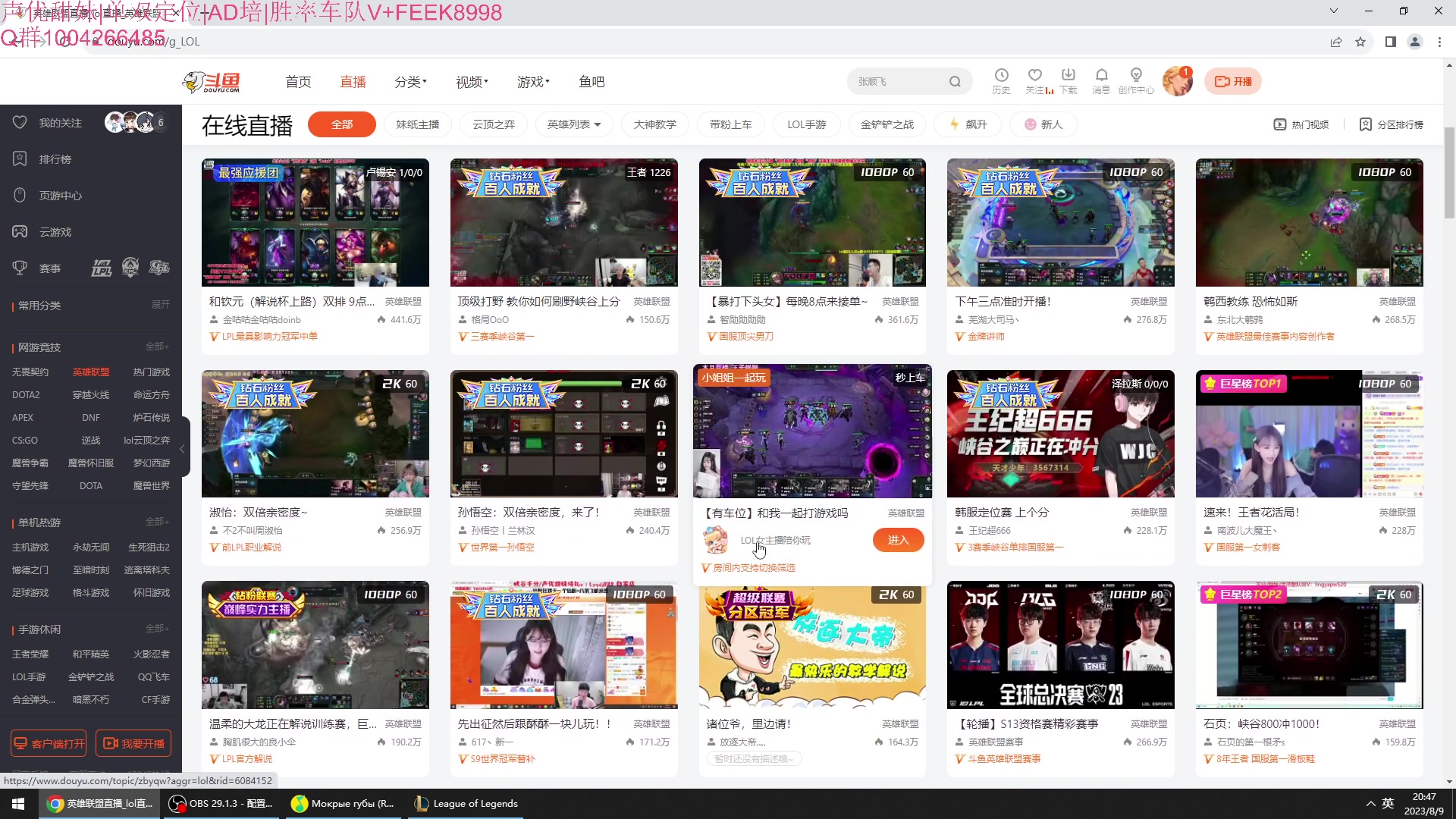
Task: Click the user avatar in header
Action: (1177, 81)
